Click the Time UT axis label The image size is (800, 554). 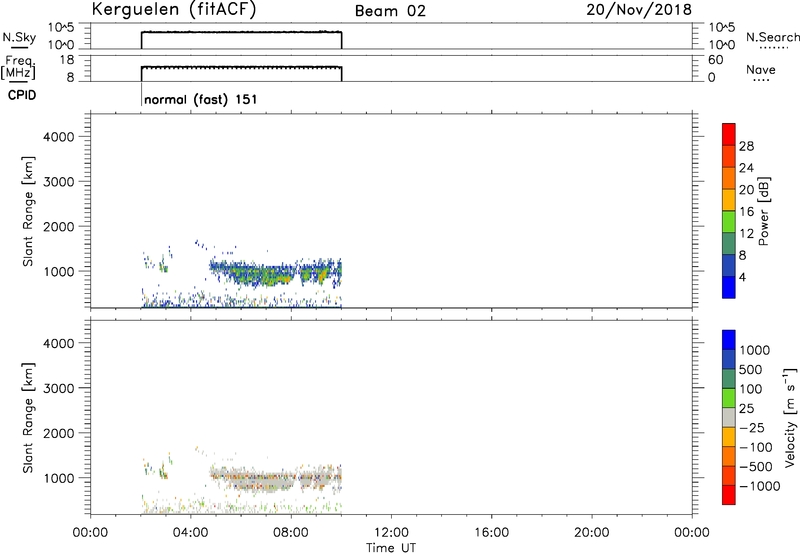pyautogui.click(x=391, y=548)
